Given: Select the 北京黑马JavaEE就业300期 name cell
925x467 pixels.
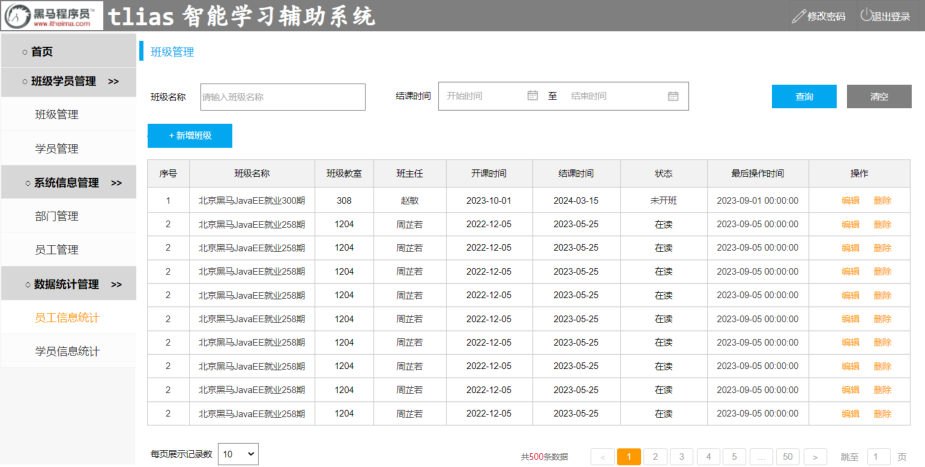Looking at the screenshot, I should click(252, 200).
